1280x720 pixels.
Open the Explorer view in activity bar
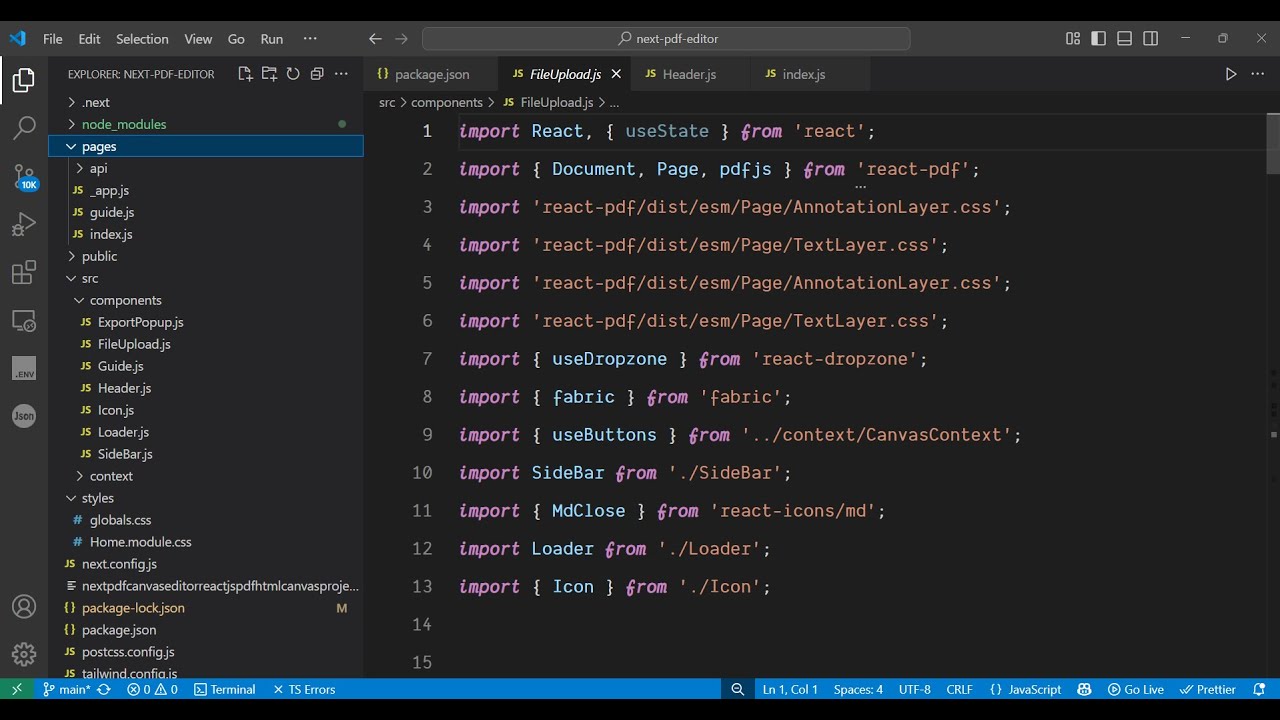point(24,80)
